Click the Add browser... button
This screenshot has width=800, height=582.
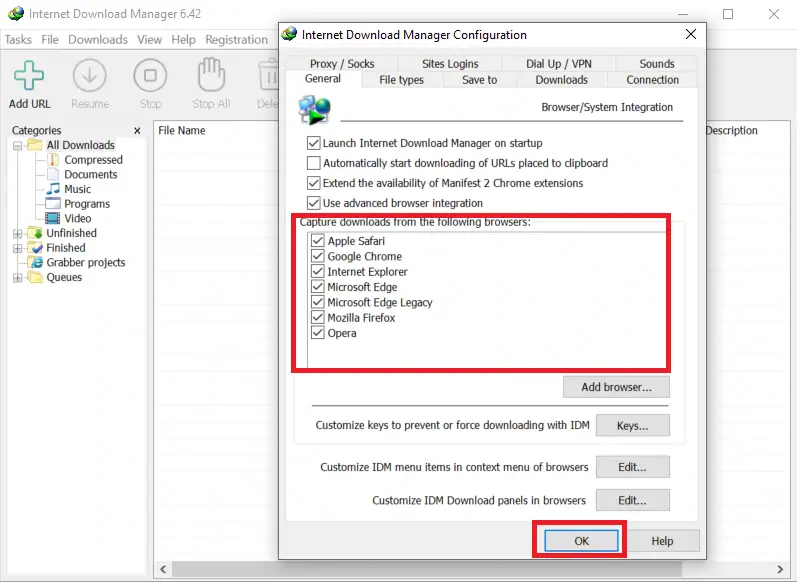coord(616,387)
